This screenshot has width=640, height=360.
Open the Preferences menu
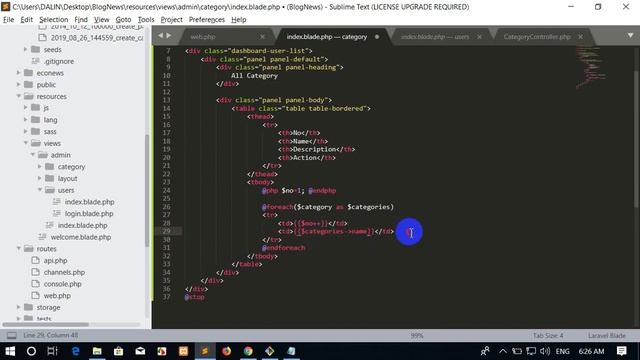[207, 20]
